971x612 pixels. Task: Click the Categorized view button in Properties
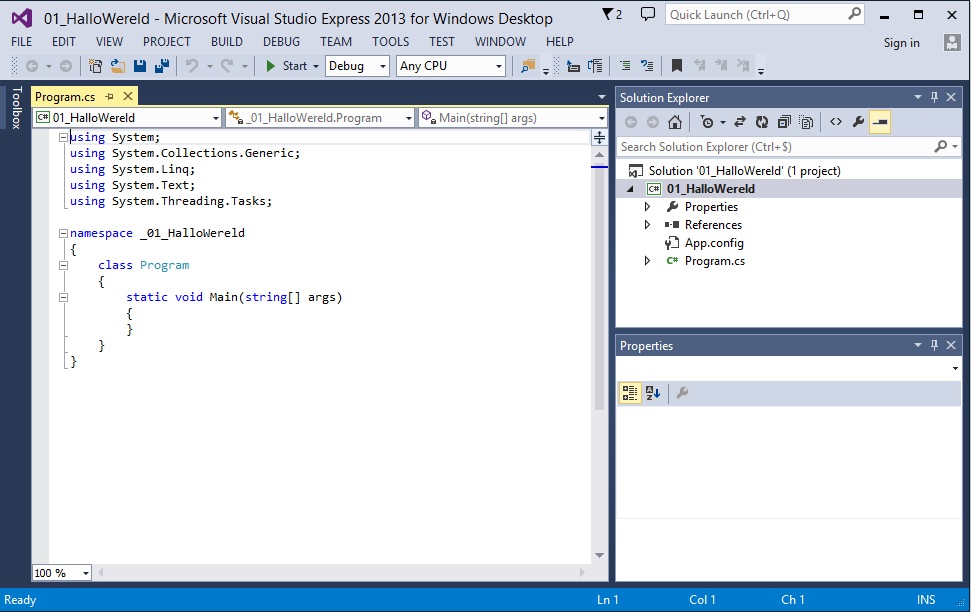[x=630, y=393]
